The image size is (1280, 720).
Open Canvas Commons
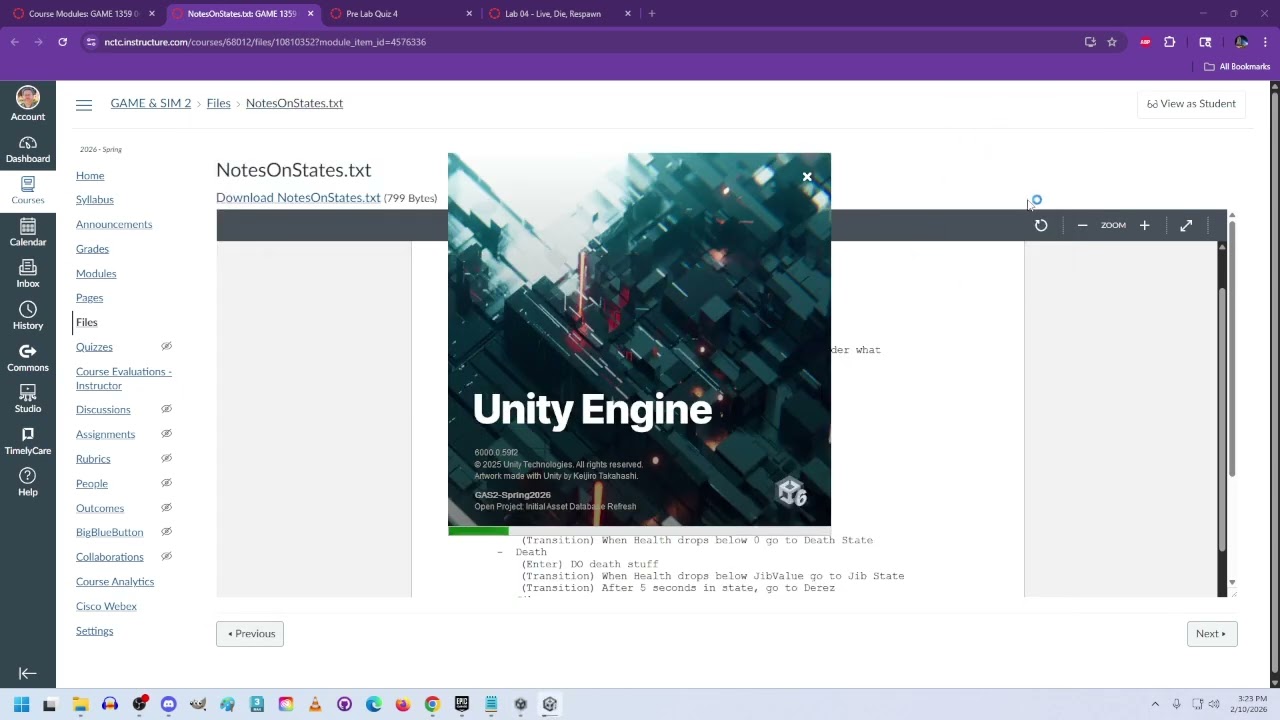click(x=28, y=358)
